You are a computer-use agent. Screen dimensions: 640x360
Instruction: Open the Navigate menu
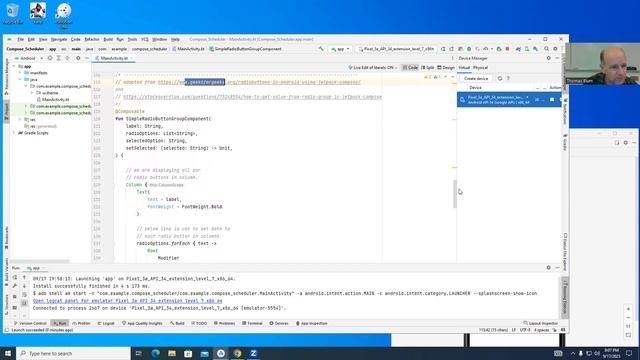coord(59,40)
